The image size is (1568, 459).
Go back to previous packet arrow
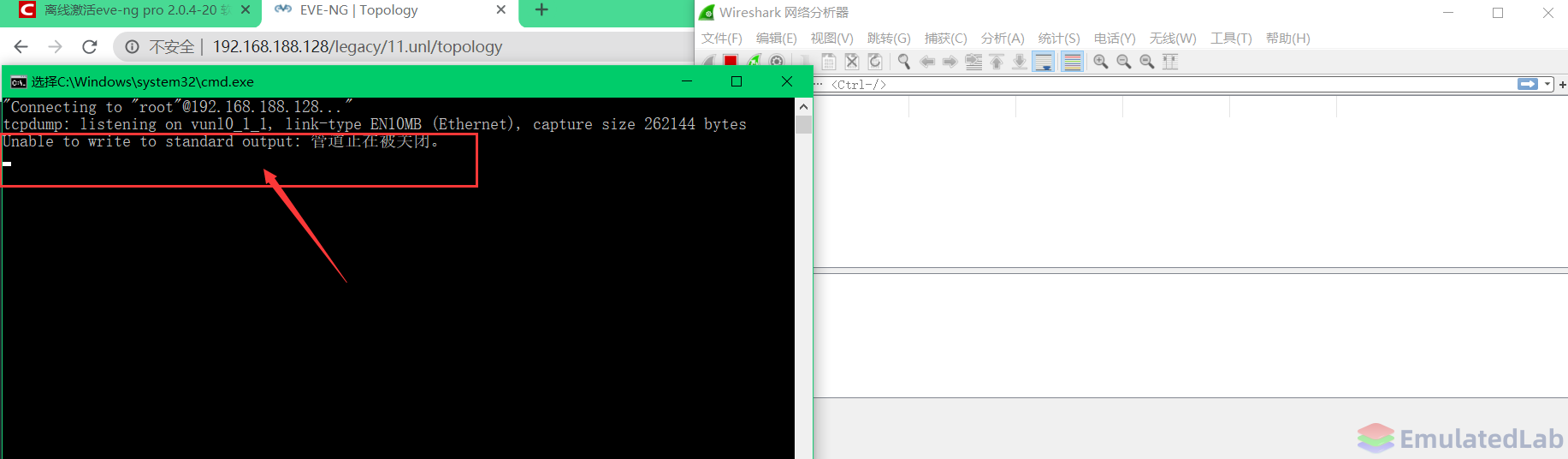927,62
